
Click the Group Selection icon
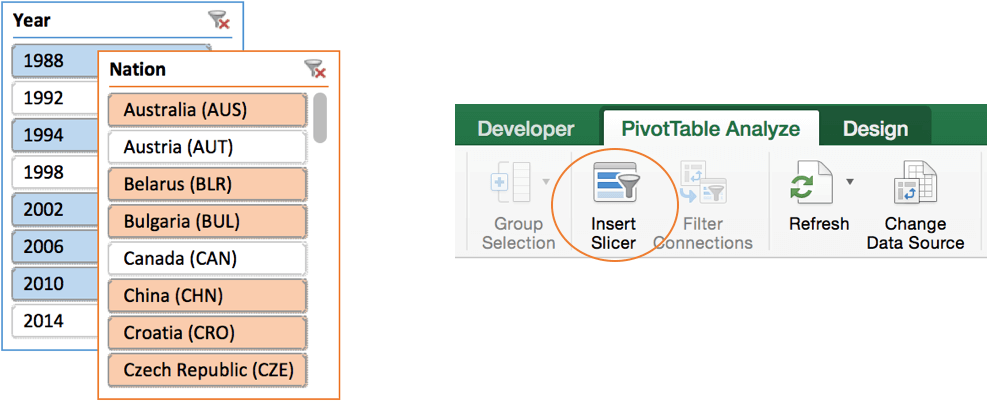click(511, 183)
